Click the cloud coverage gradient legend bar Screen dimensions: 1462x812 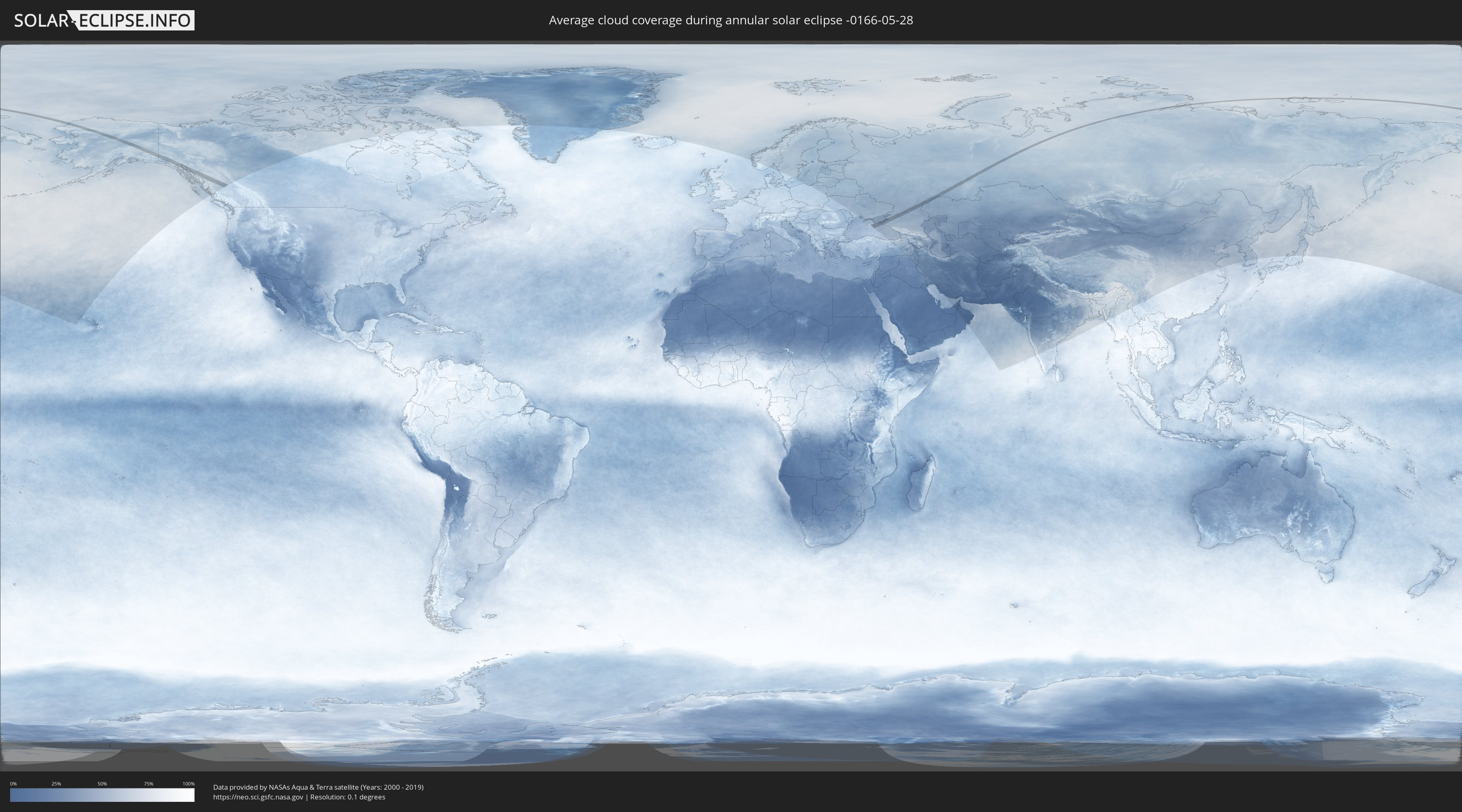tap(102, 795)
